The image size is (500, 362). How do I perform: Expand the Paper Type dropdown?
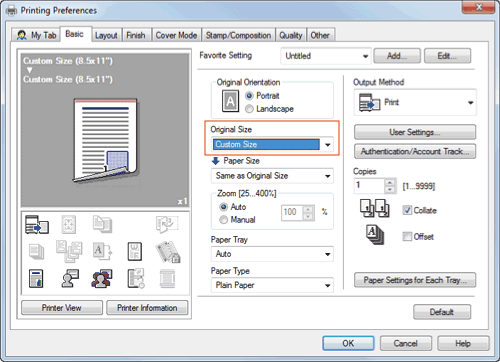272,285
